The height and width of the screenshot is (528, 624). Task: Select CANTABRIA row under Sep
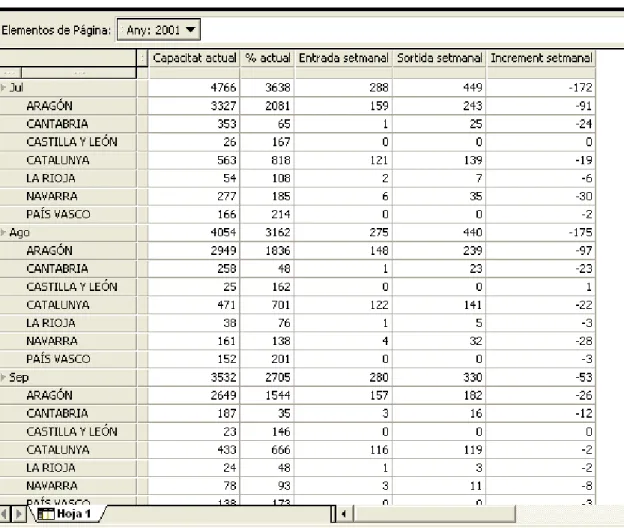coord(68,413)
